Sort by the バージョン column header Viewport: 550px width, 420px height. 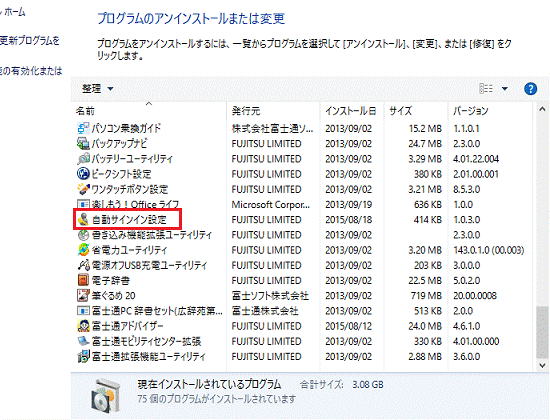click(x=470, y=111)
